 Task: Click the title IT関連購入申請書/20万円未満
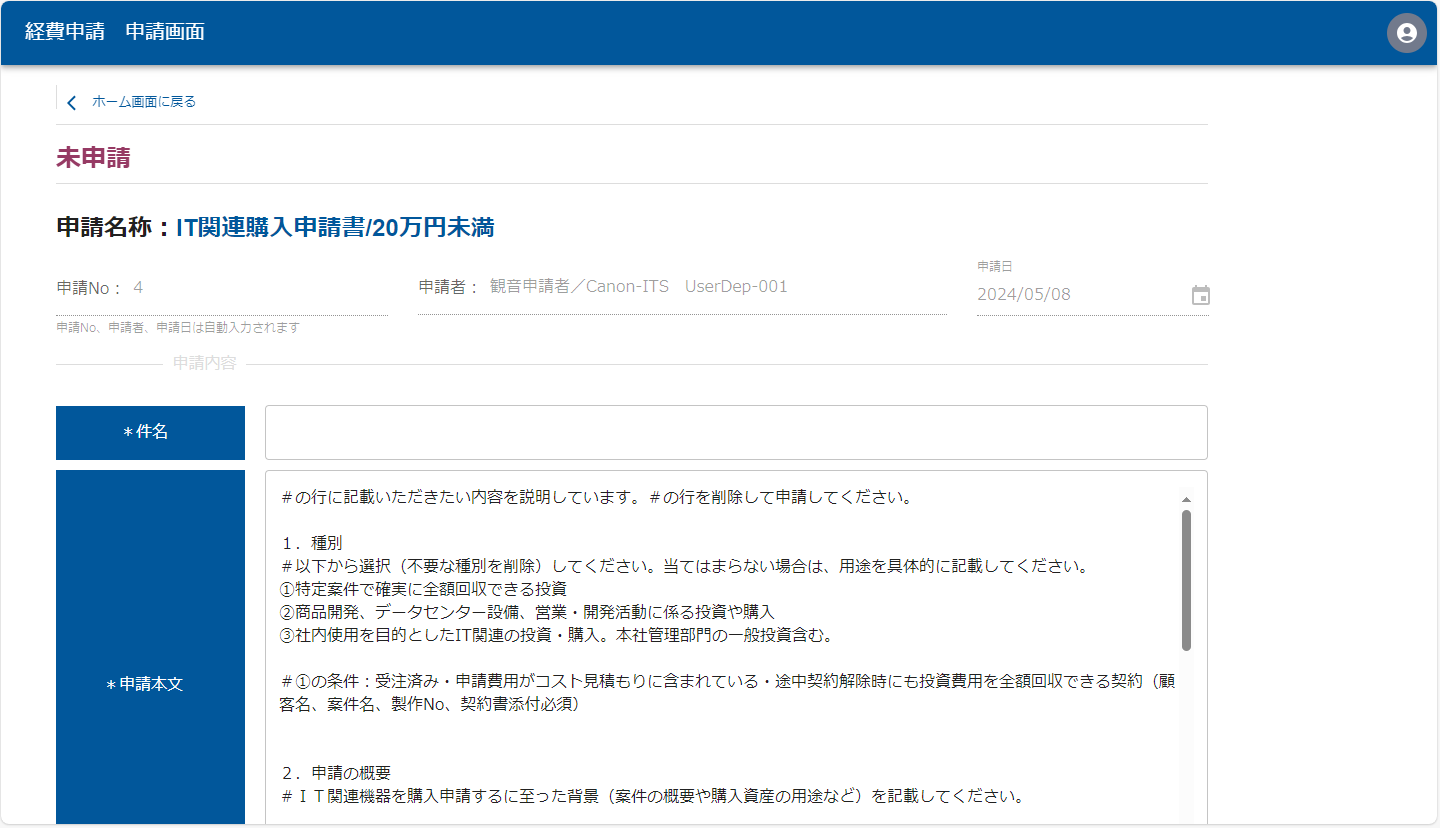pos(335,228)
